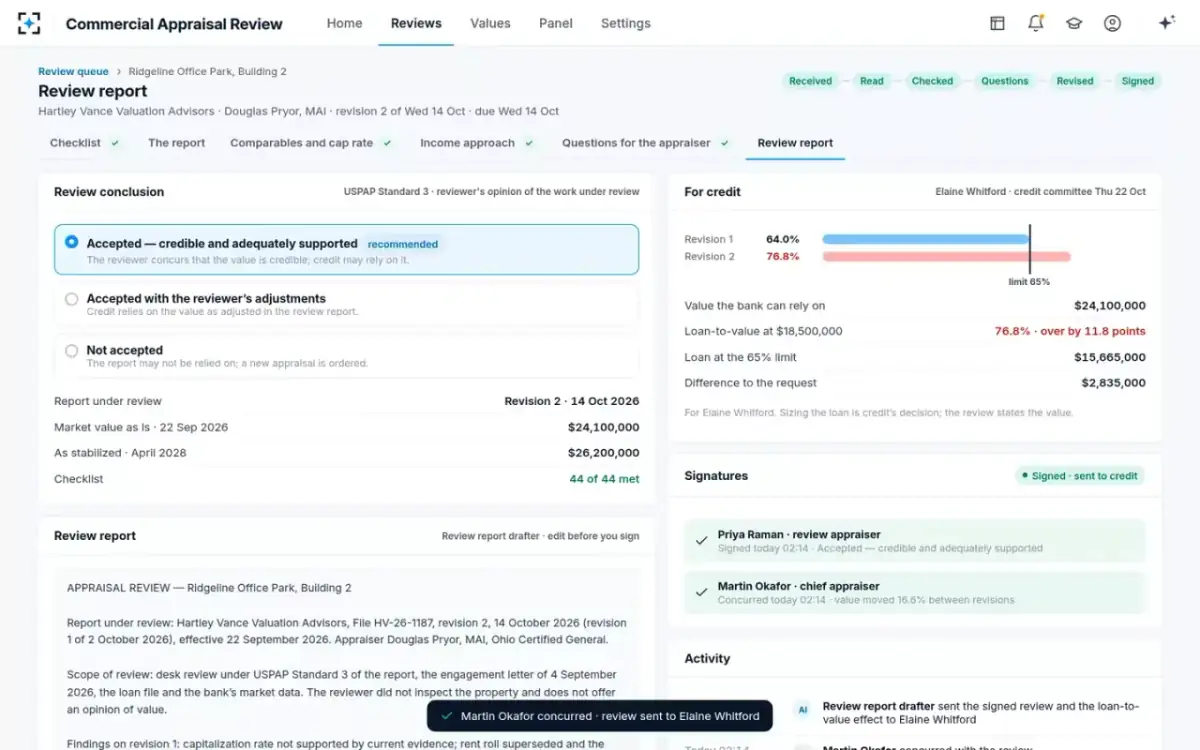Click the 'Signed · sent to credit' status badge

pyautogui.click(x=1080, y=476)
